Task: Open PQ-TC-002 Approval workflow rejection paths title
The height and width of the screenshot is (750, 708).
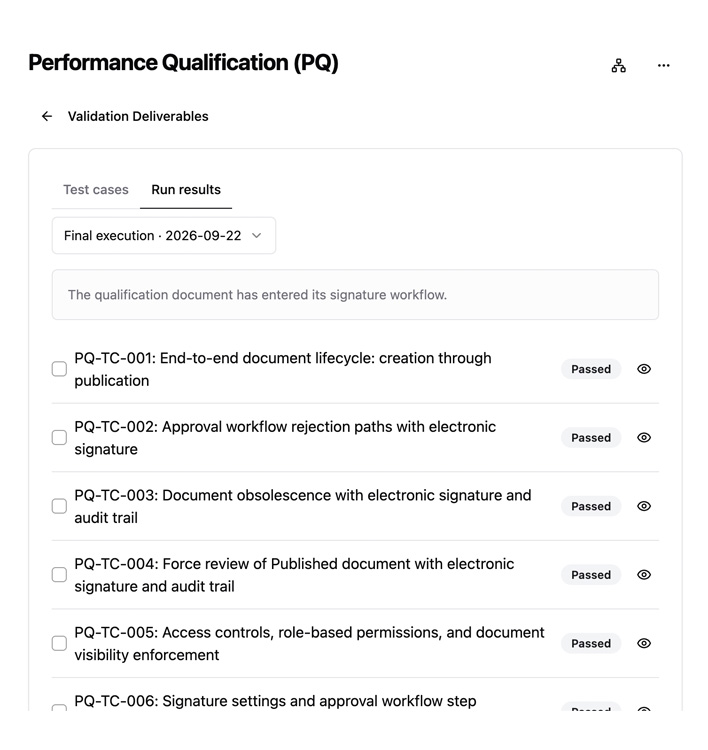Action: (285, 438)
